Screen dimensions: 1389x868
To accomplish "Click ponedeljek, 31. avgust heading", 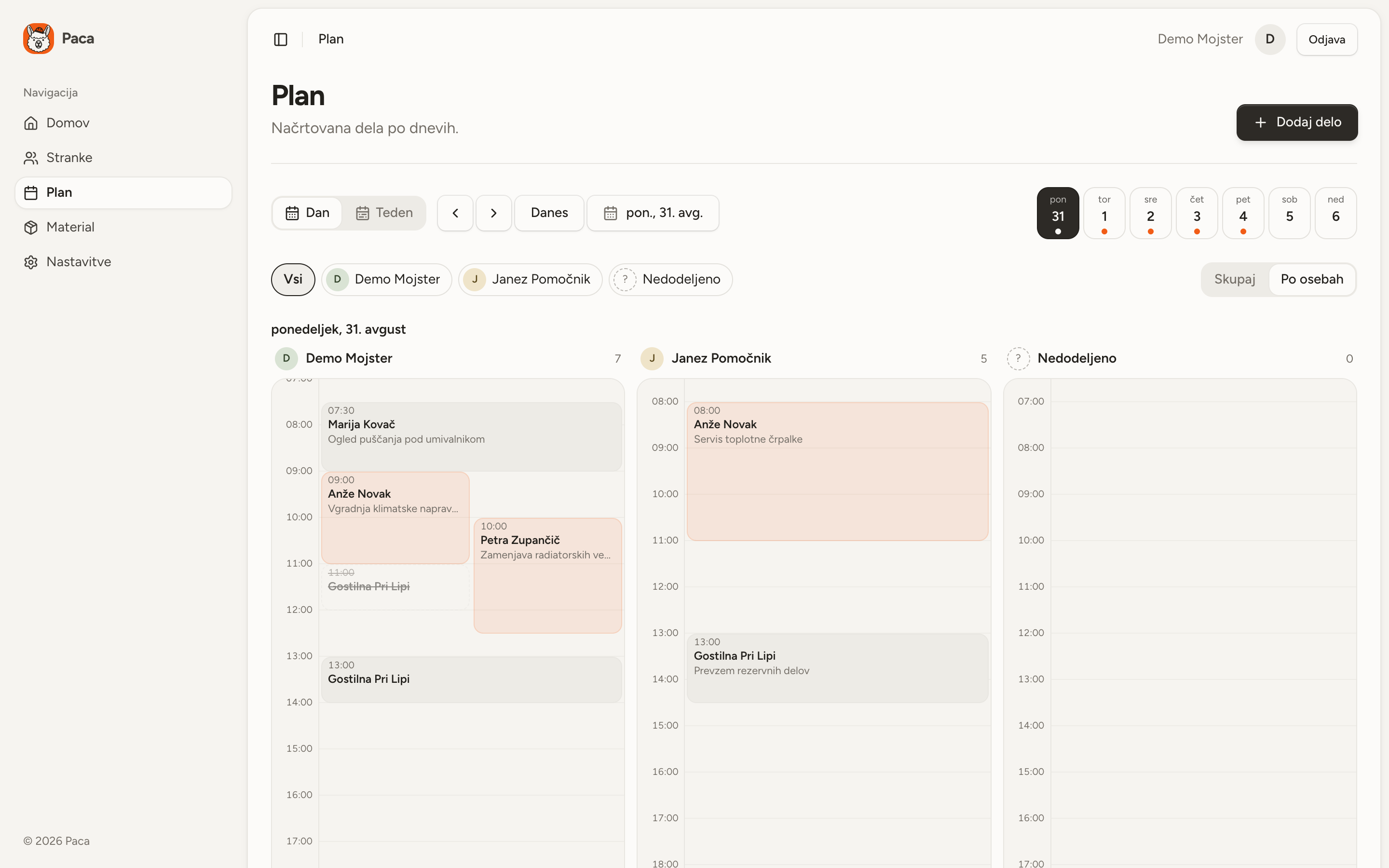I will coord(338,329).
